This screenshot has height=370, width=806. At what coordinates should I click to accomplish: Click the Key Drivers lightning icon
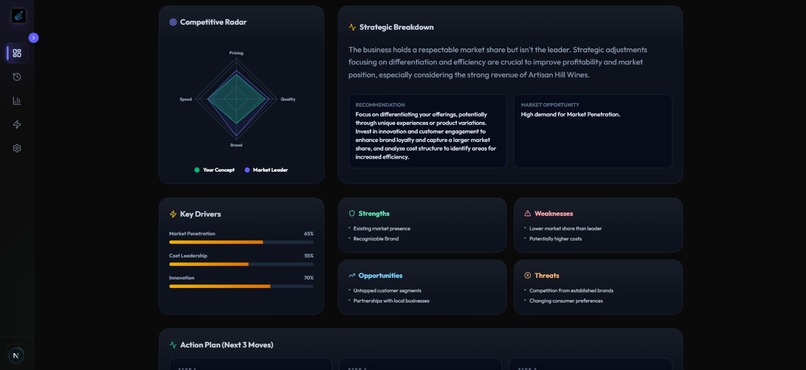click(173, 214)
